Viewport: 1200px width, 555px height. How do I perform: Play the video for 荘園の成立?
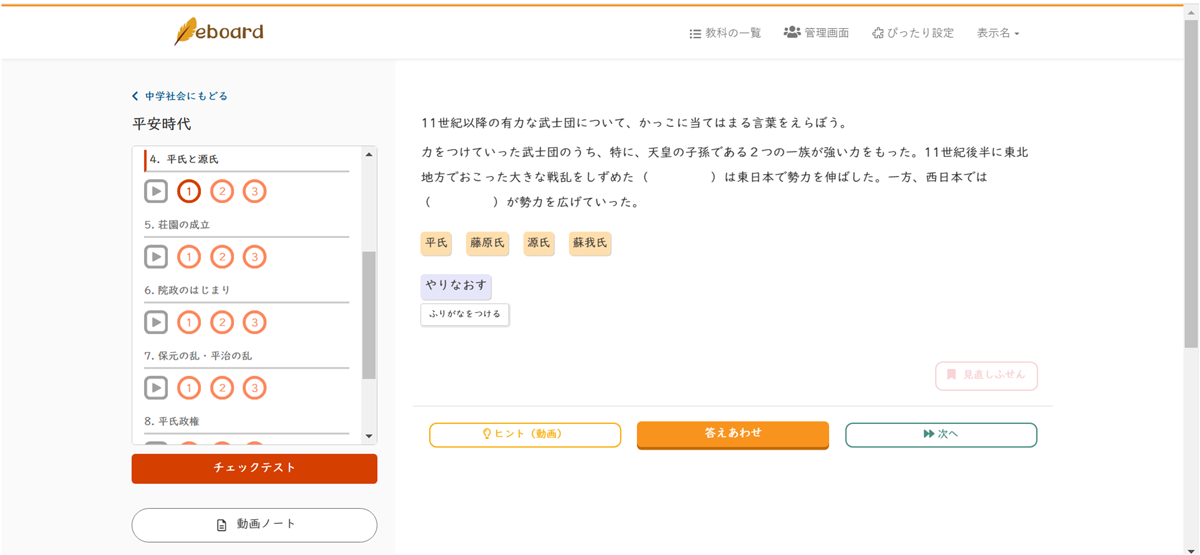[155, 257]
